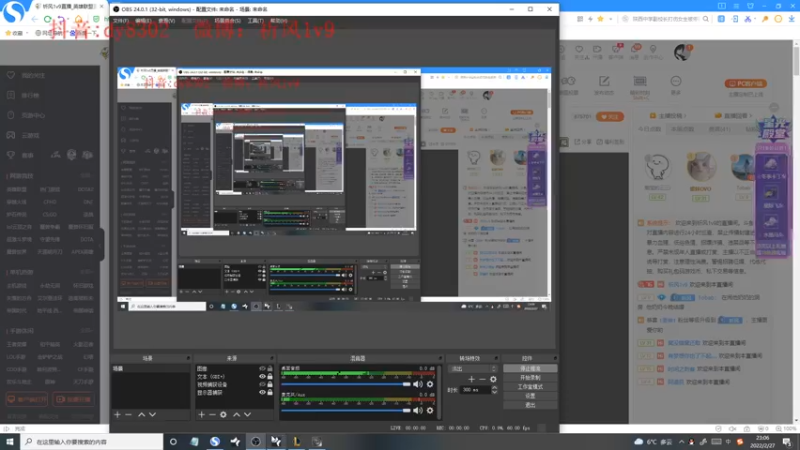Open transition properties gear icon
Screen dimensions: 800x450
click(x=493, y=379)
